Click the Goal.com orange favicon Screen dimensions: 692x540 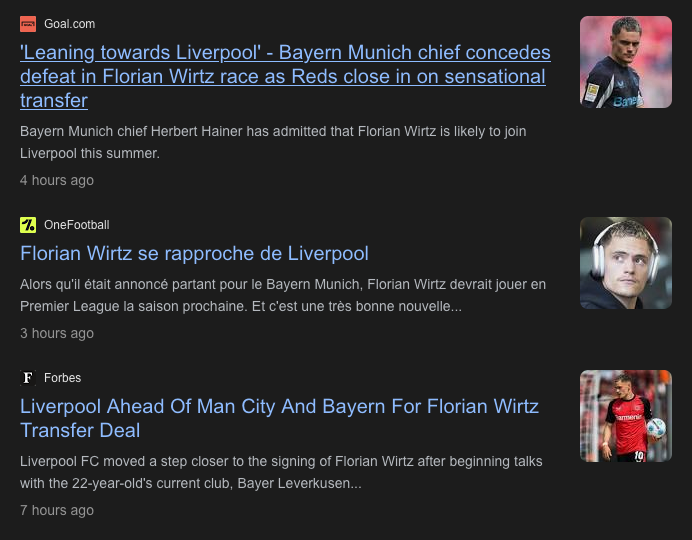pyautogui.click(x=28, y=24)
